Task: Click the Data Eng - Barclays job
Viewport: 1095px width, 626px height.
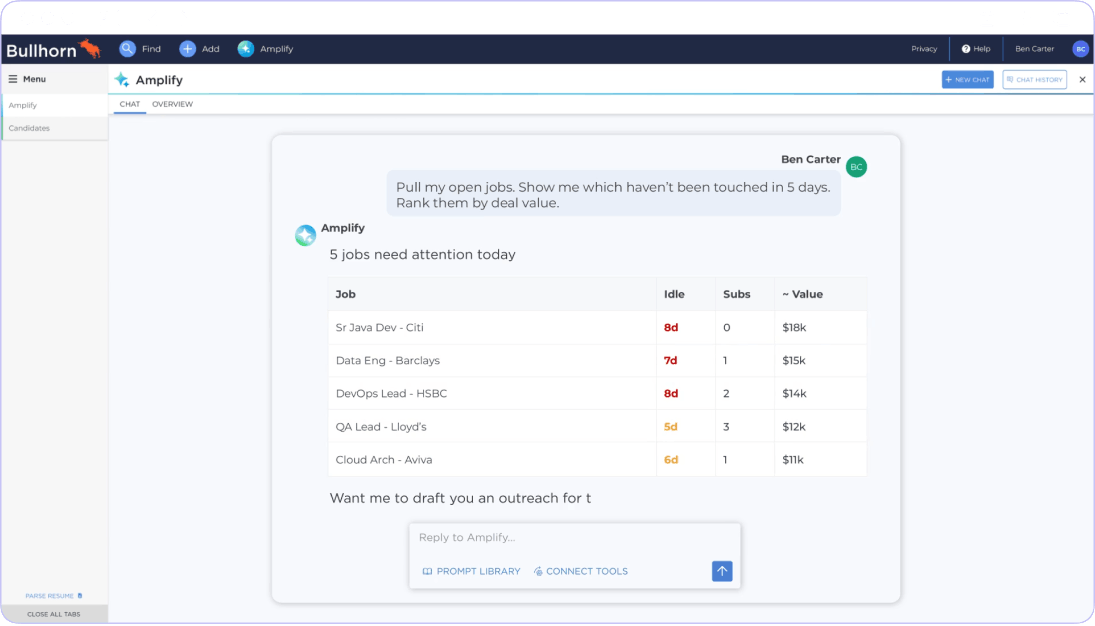Action: pos(388,361)
